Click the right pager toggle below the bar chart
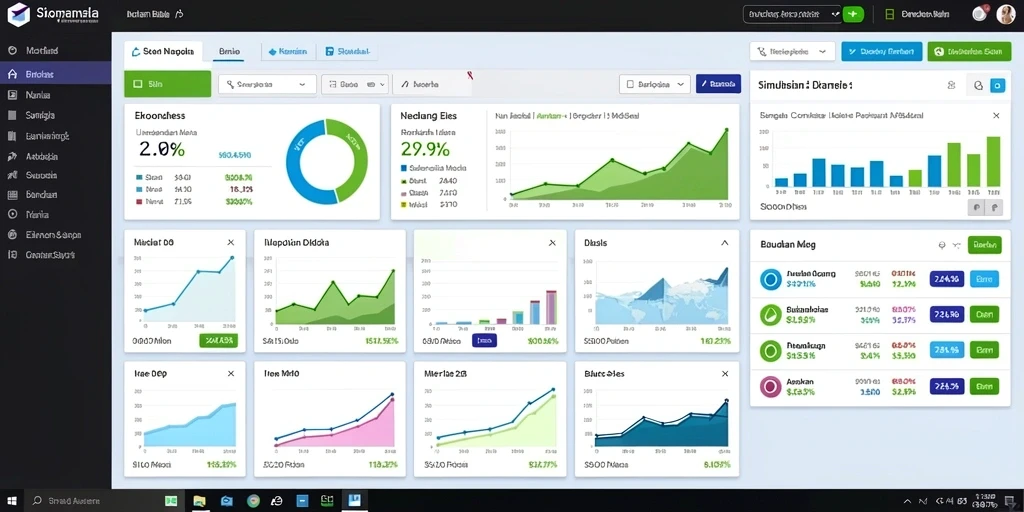This screenshot has width=1024, height=512. pyautogui.click(x=994, y=207)
